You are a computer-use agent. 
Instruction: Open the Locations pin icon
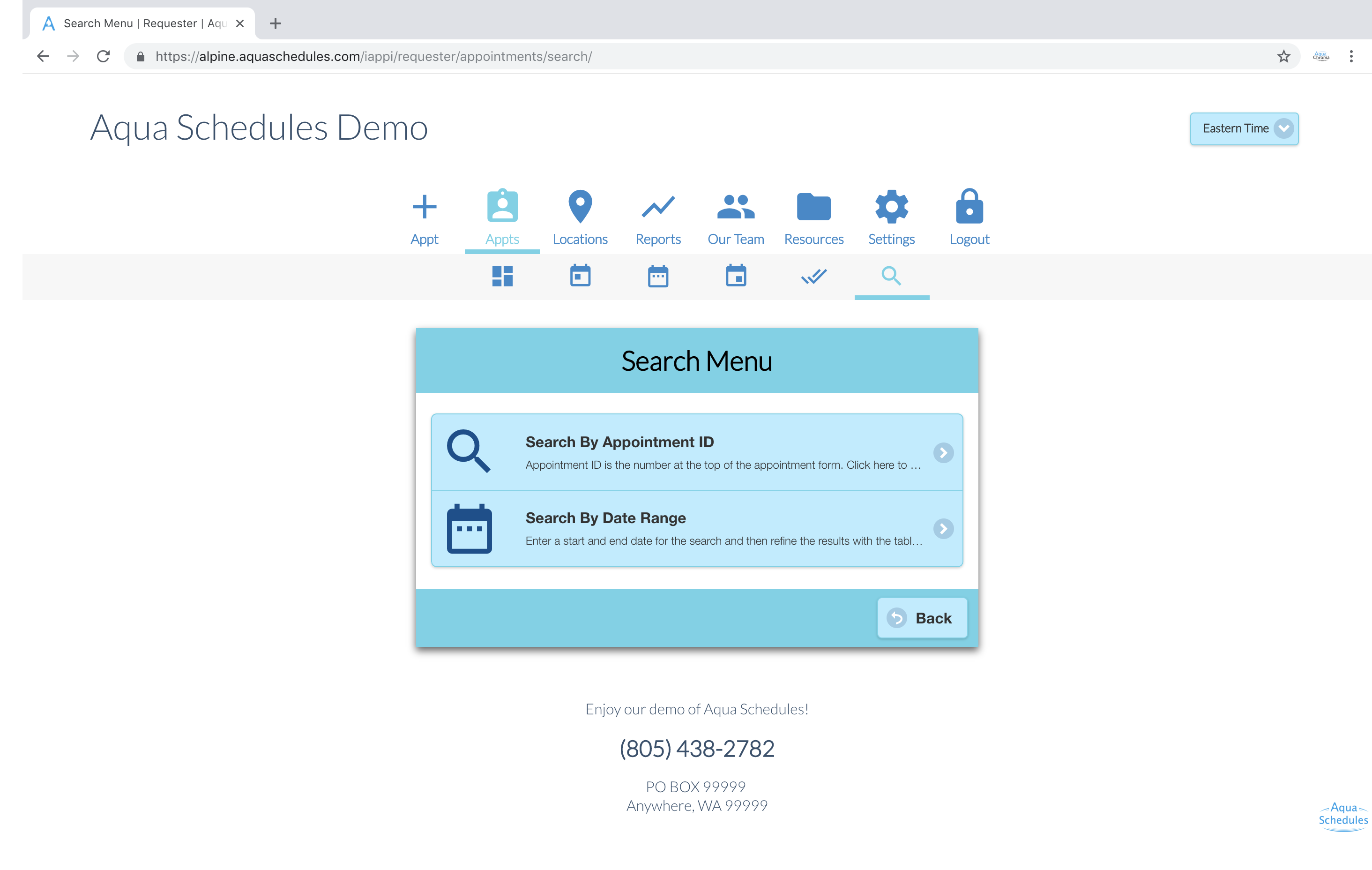pyautogui.click(x=580, y=206)
